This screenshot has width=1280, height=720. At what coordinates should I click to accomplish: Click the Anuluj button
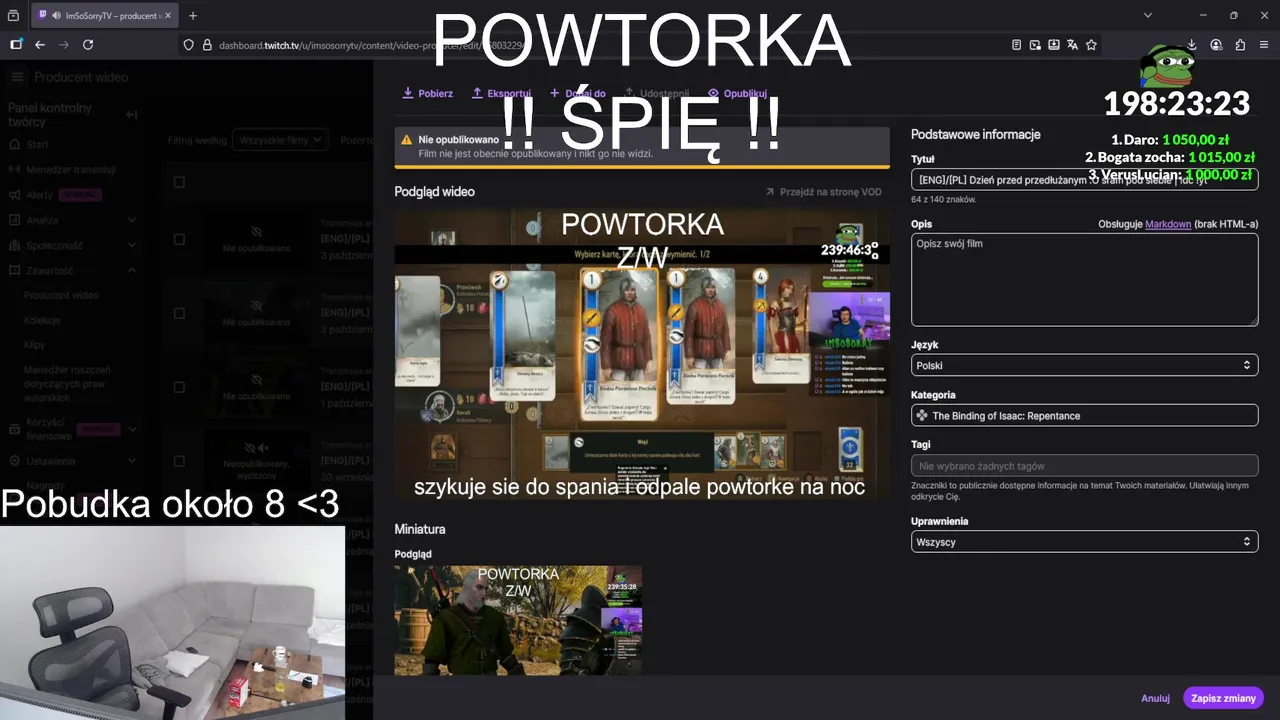point(1155,698)
